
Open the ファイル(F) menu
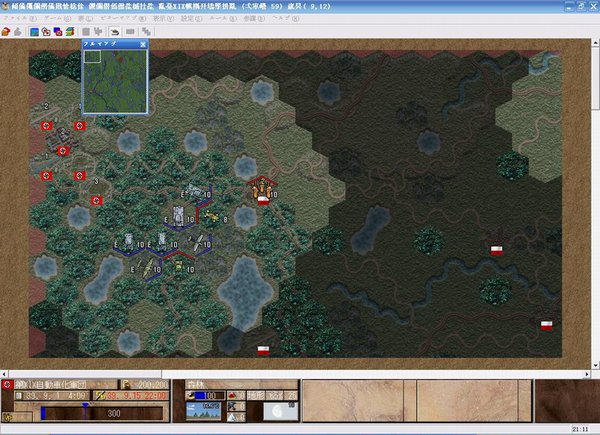click(x=20, y=18)
